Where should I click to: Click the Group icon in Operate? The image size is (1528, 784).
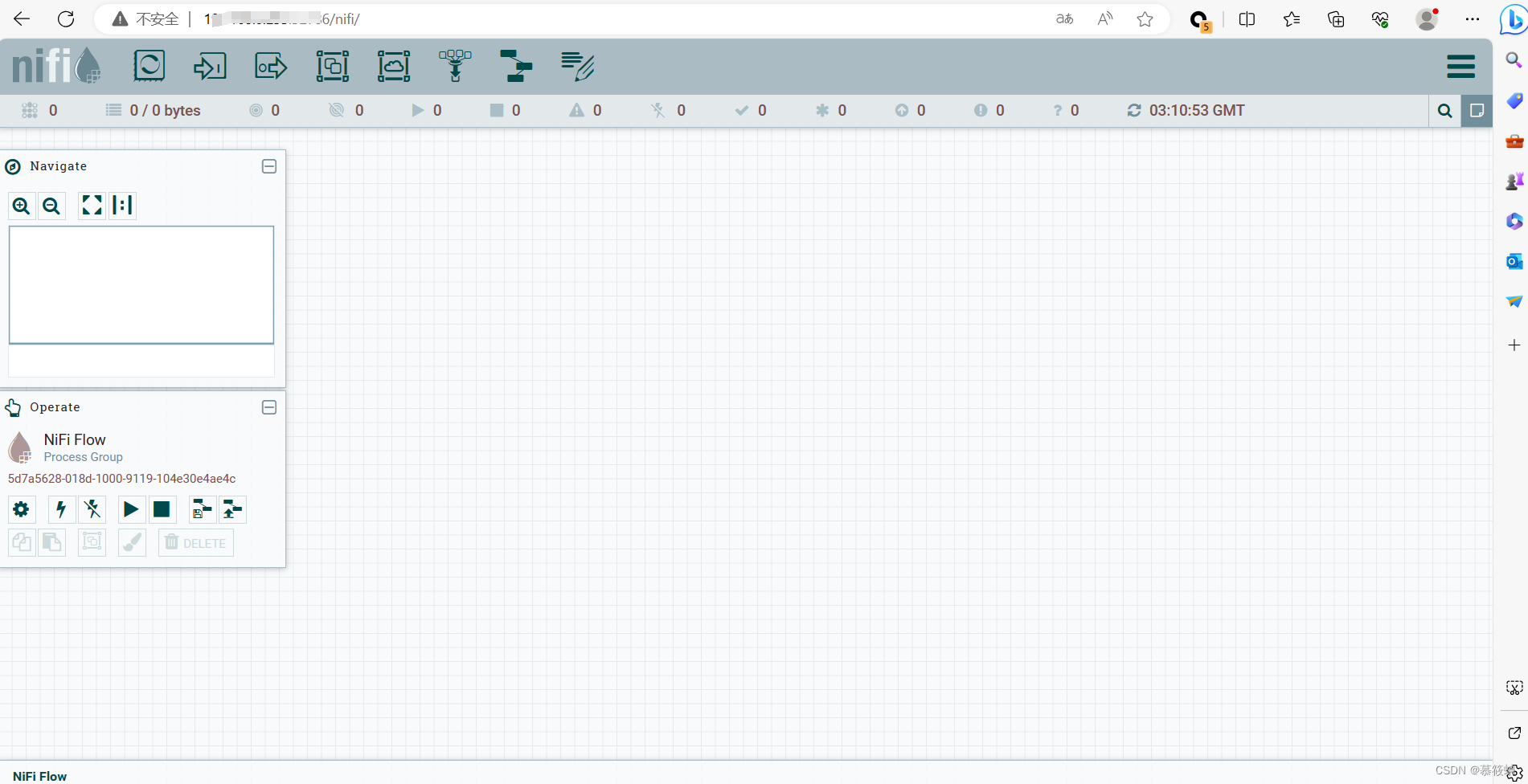point(92,543)
